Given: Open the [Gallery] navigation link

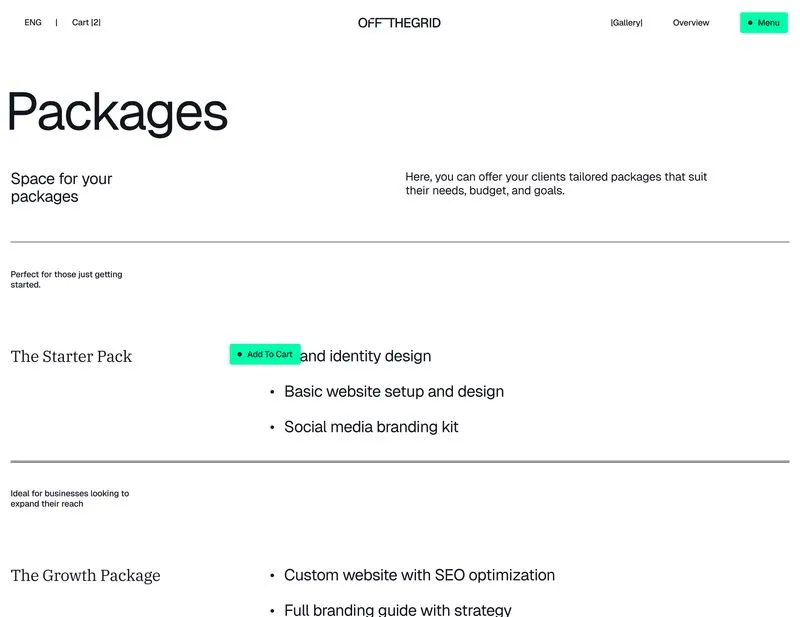Looking at the screenshot, I should click(x=626, y=22).
